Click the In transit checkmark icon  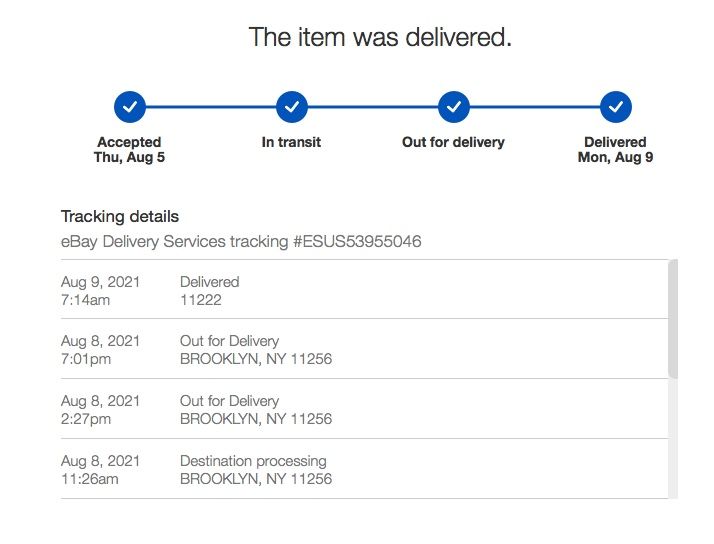point(291,106)
